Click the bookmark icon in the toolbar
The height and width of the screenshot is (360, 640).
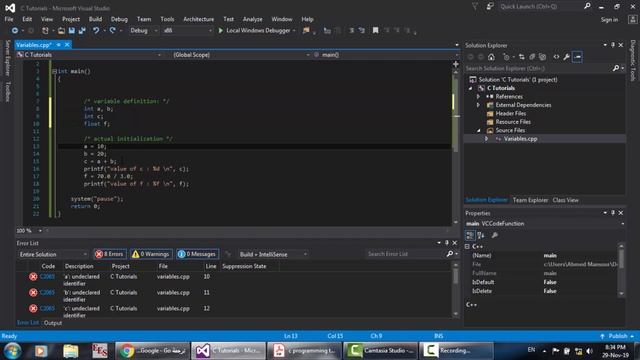coord(376,31)
